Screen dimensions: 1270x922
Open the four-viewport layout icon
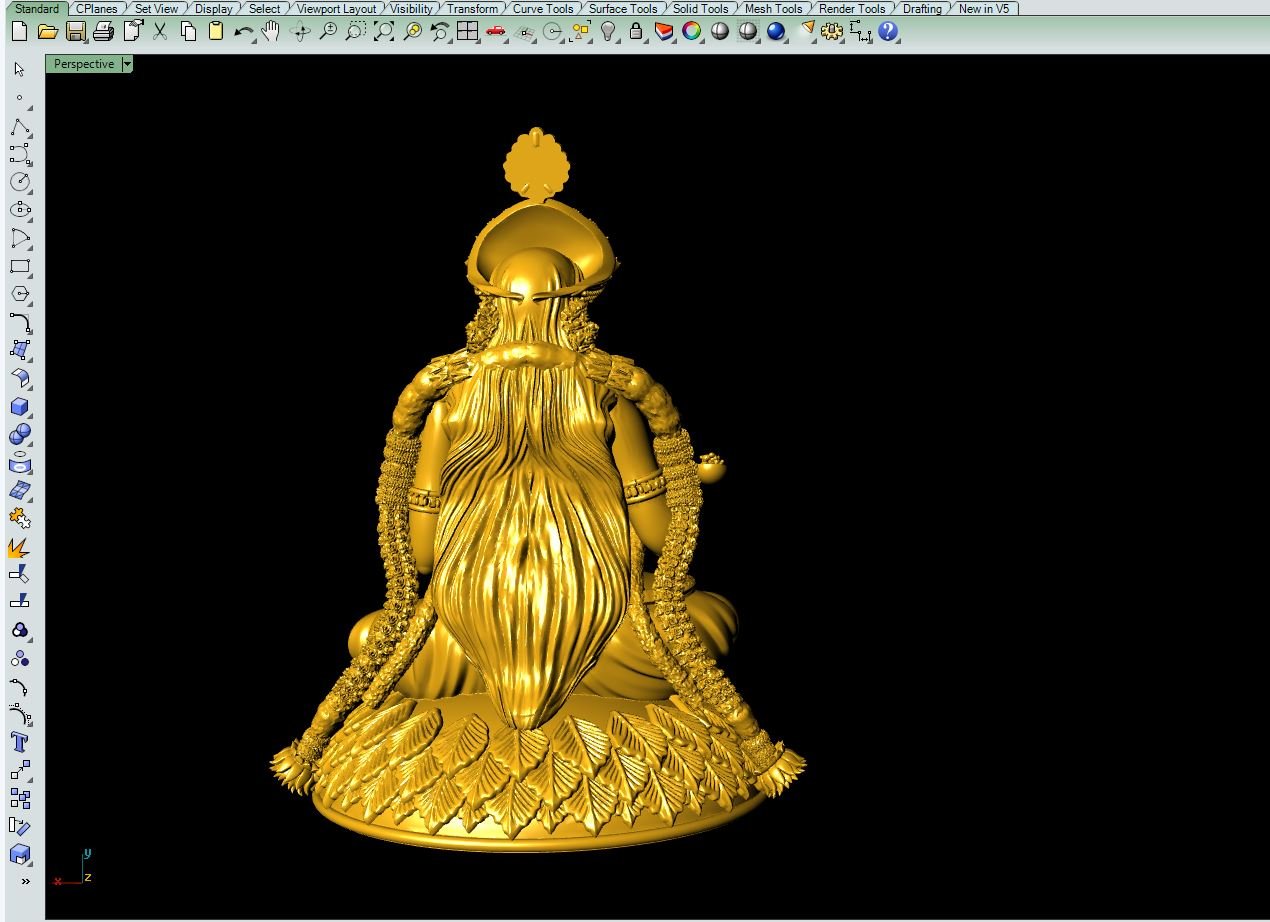[467, 32]
